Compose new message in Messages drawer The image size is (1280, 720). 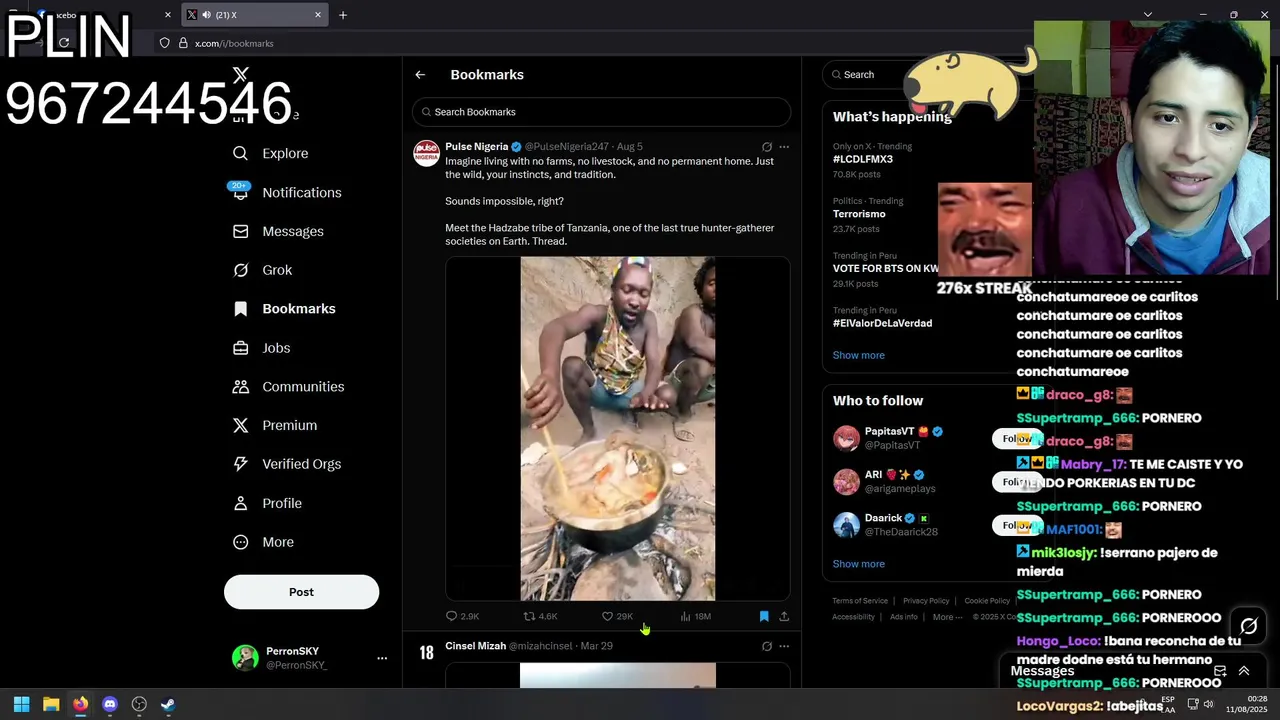click(x=1220, y=671)
